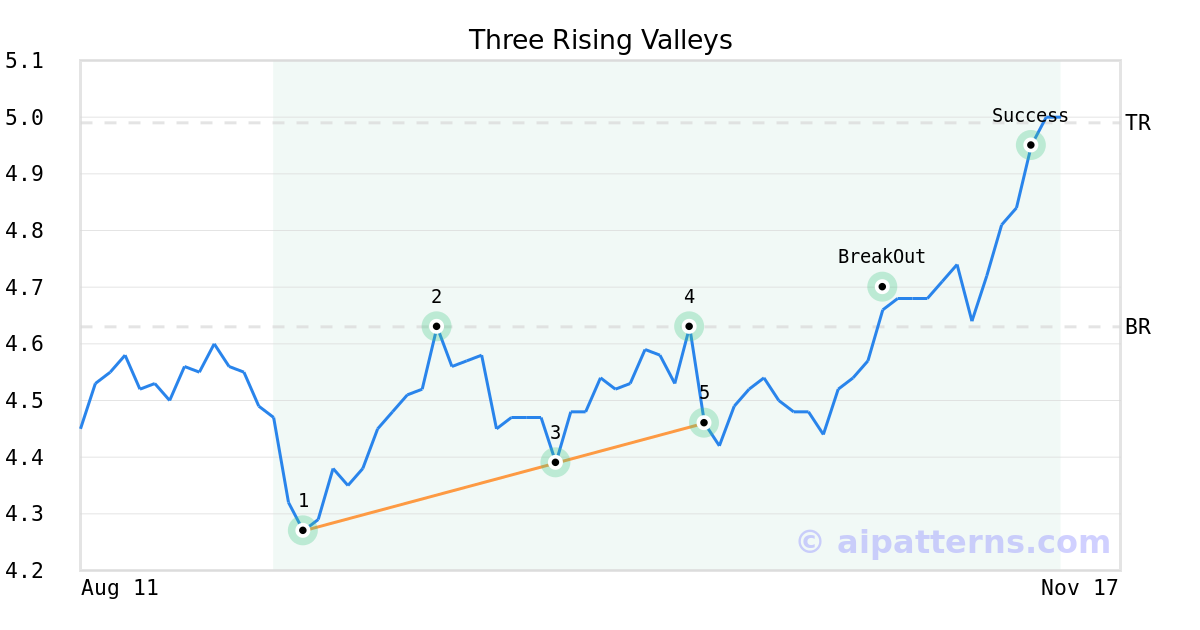Image resolution: width=1200 pixels, height=630 pixels.
Task: Select the 4.9 price axis label
Action: click(x=24, y=174)
